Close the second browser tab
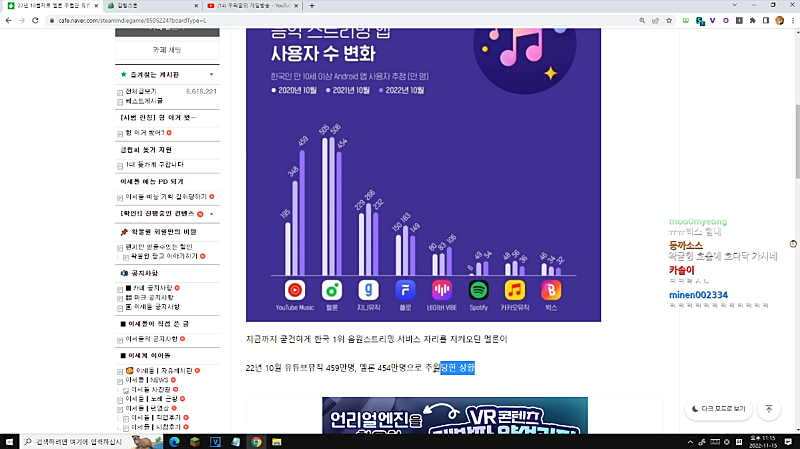This screenshot has width=800, height=449. click(x=196, y=6)
